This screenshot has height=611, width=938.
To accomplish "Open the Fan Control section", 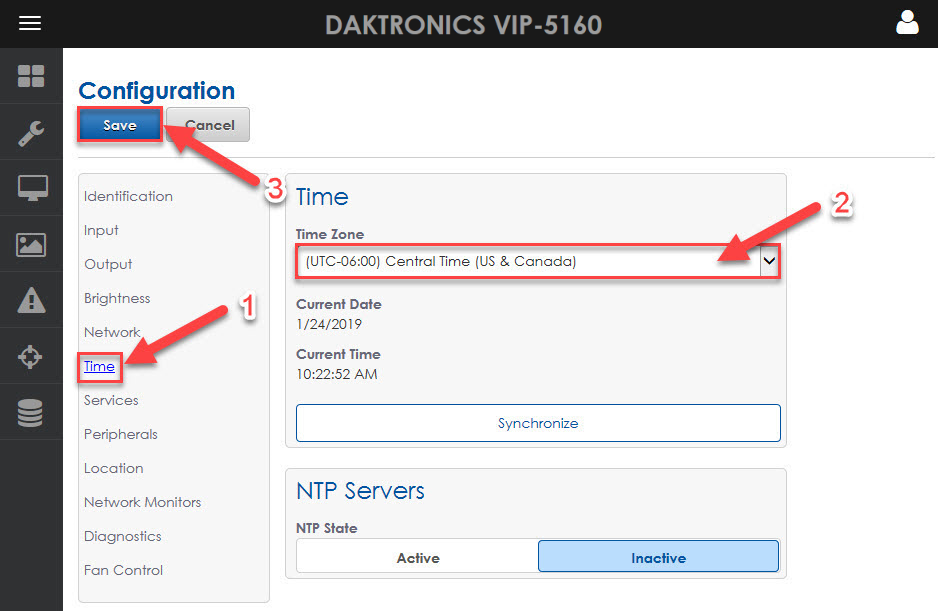I will tap(123, 570).
